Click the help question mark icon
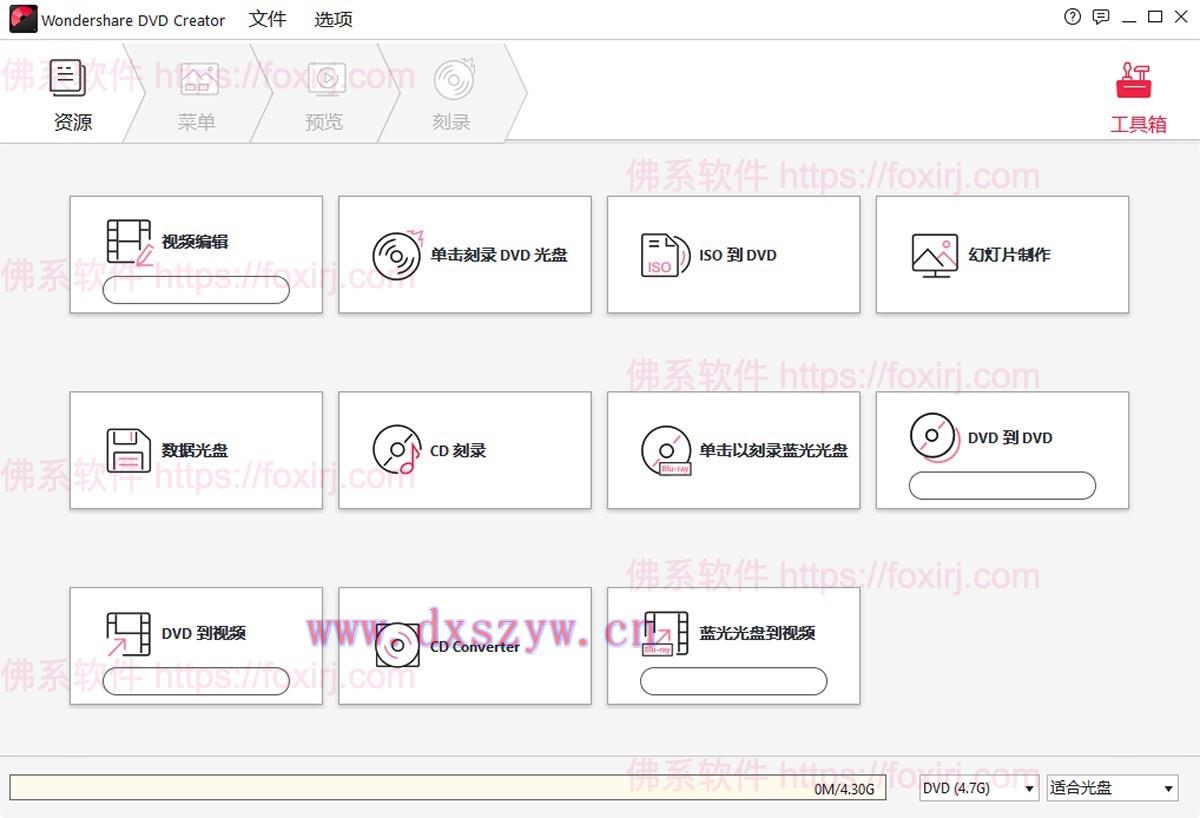 [1073, 17]
